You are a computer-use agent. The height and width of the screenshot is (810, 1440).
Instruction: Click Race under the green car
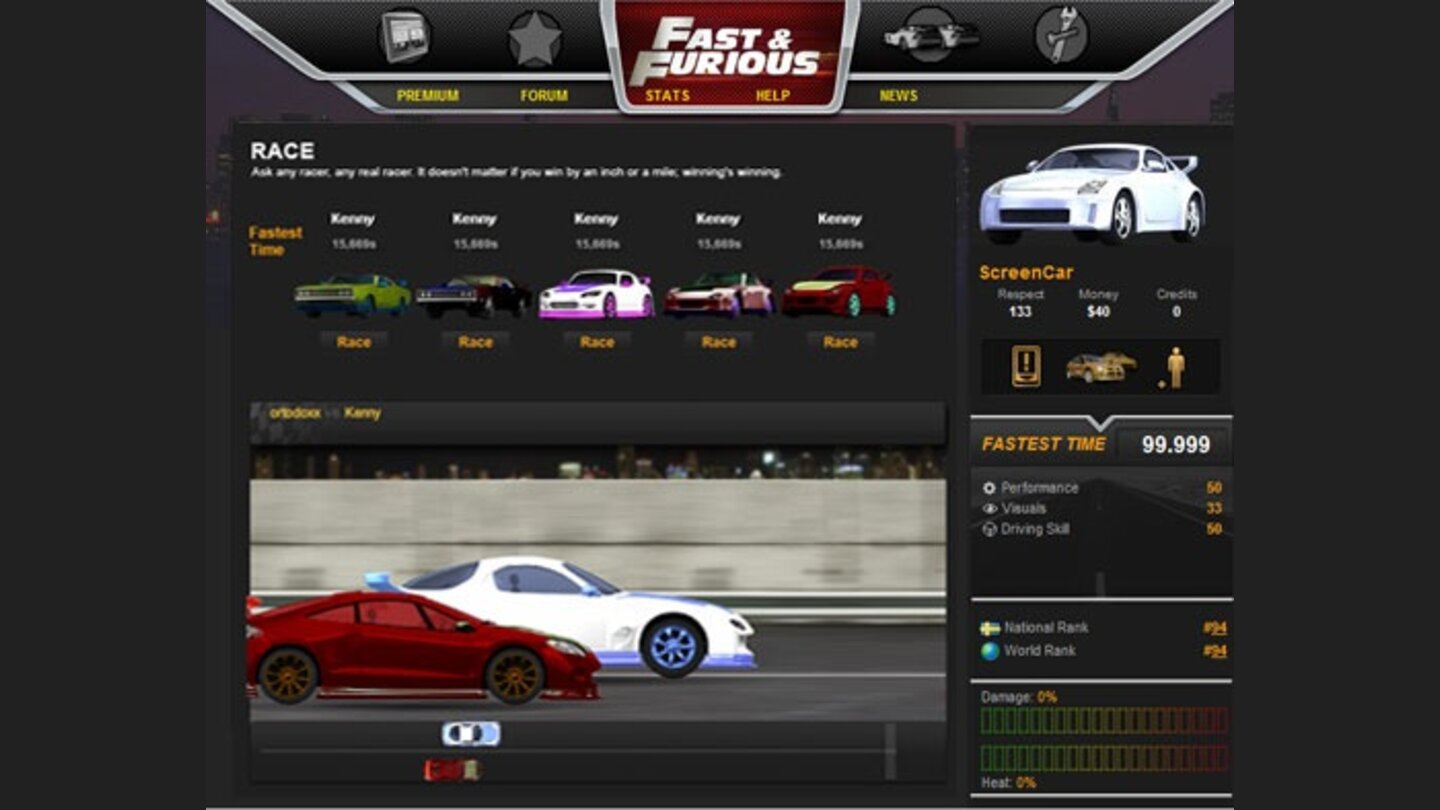(x=353, y=342)
